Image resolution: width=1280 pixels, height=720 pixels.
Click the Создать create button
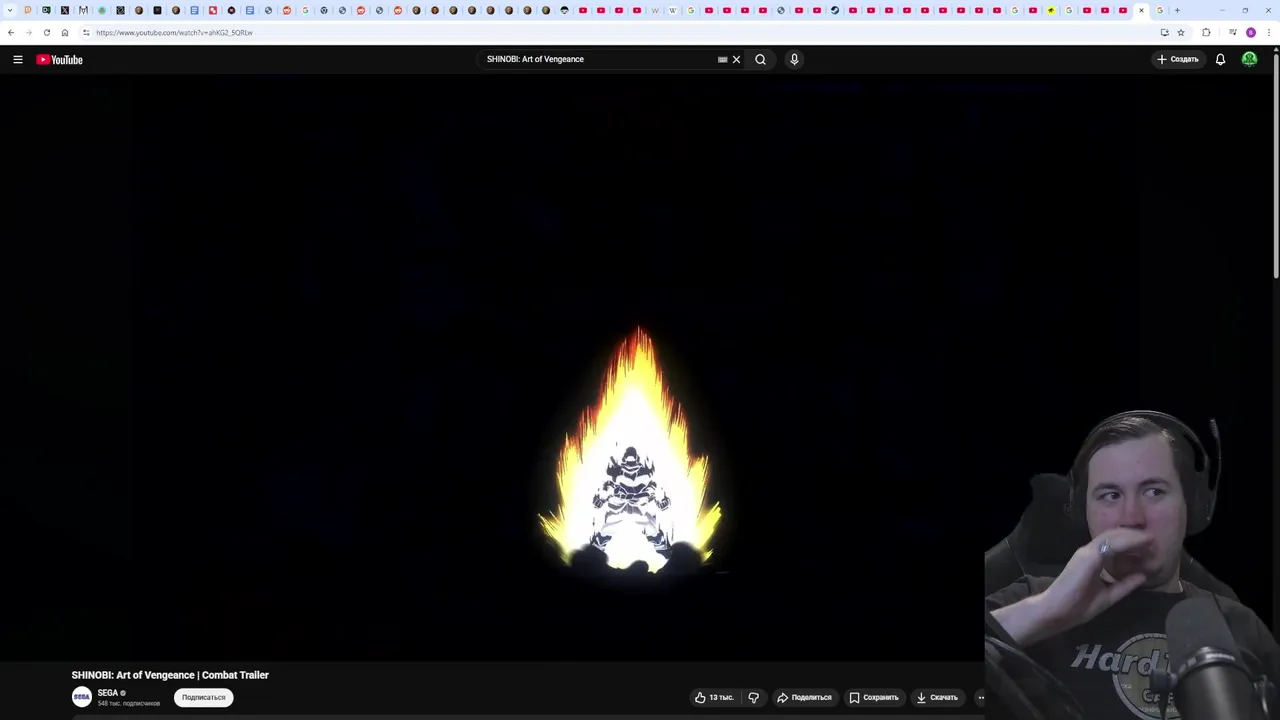click(1178, 59)
